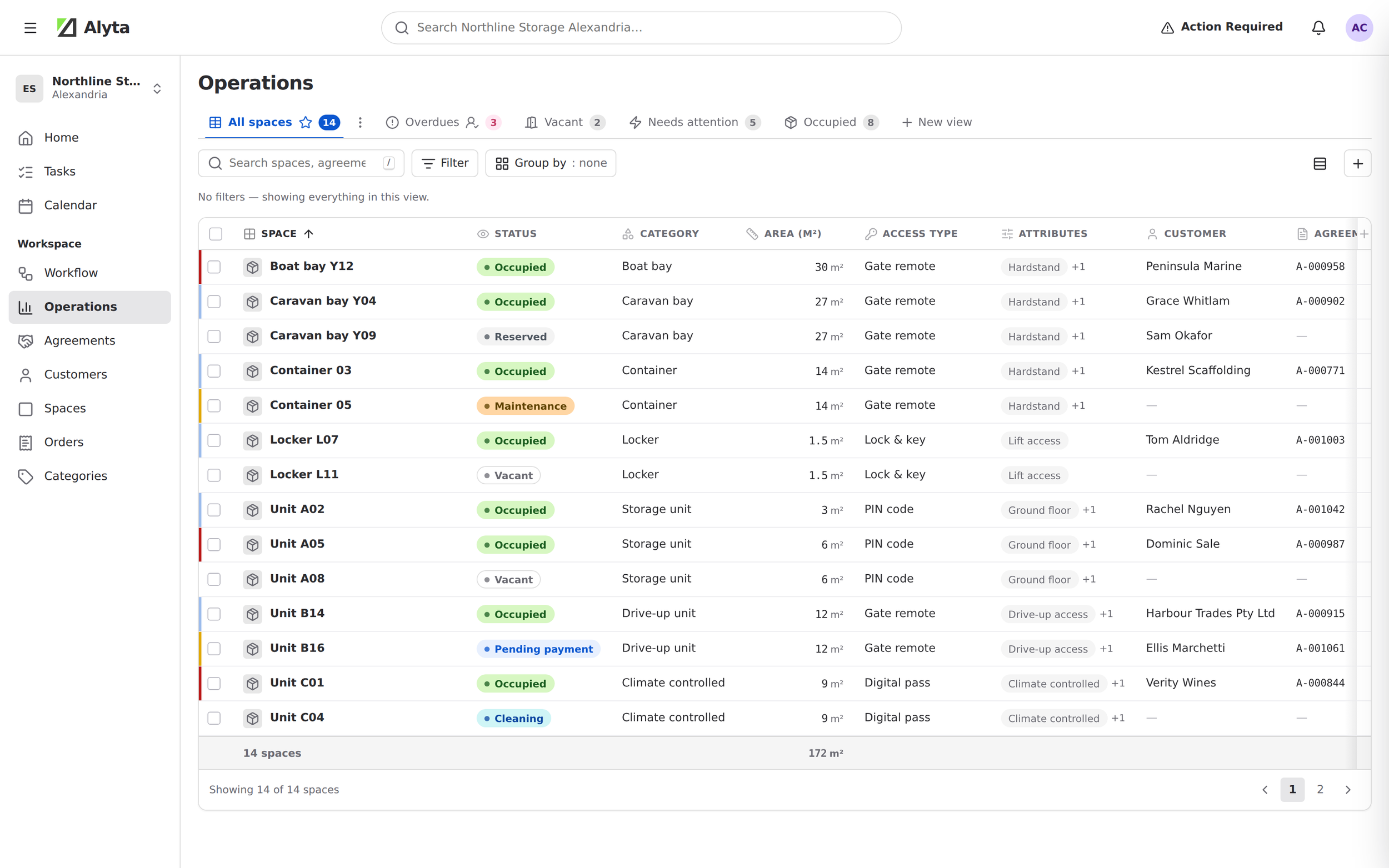Focus the global search field
Viewport: 1389px width, 868px height.
[x=641, y=28]
